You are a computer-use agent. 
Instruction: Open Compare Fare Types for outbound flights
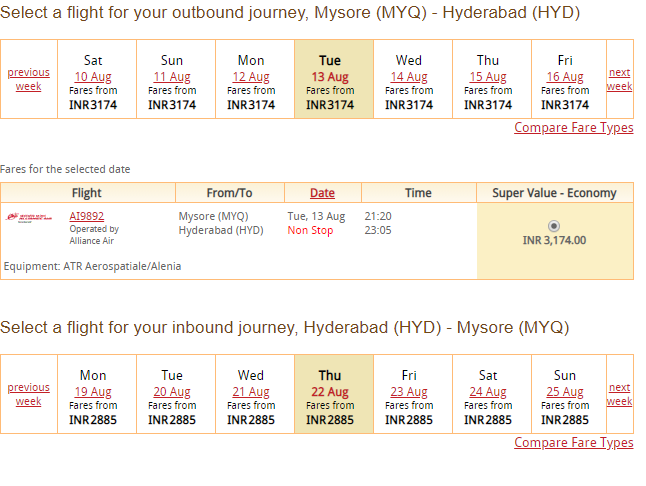(x=573, y=127)
